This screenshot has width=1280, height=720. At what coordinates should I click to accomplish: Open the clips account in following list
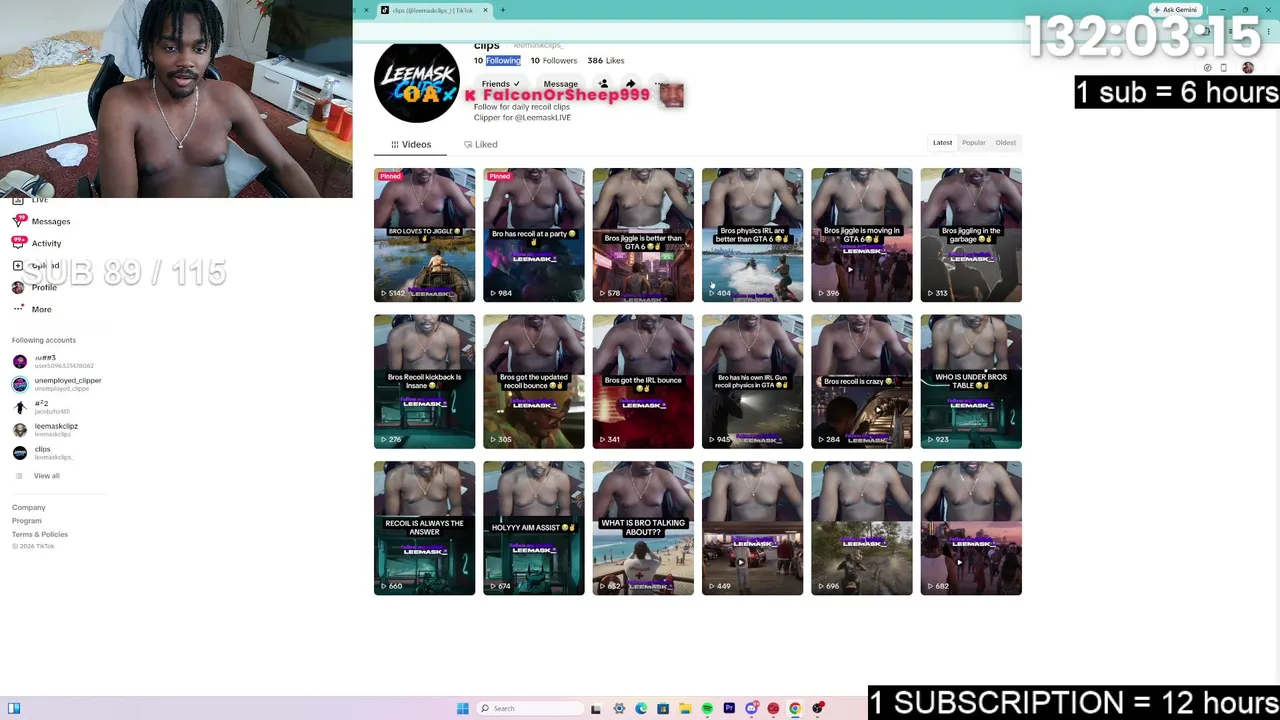(42, 452)
